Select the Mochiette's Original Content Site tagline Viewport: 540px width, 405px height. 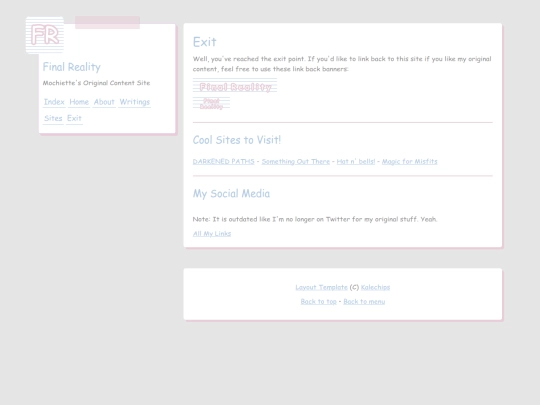click(96, 83)
